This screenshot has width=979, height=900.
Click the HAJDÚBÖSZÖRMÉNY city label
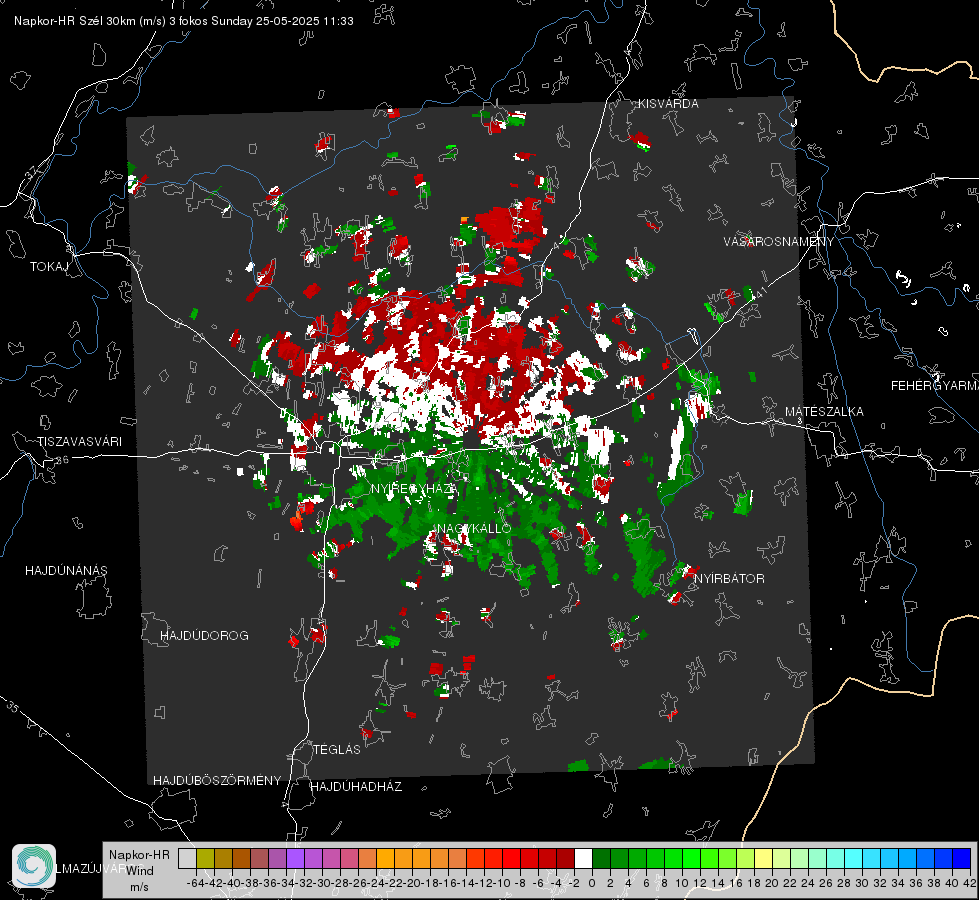click(217, 781)
